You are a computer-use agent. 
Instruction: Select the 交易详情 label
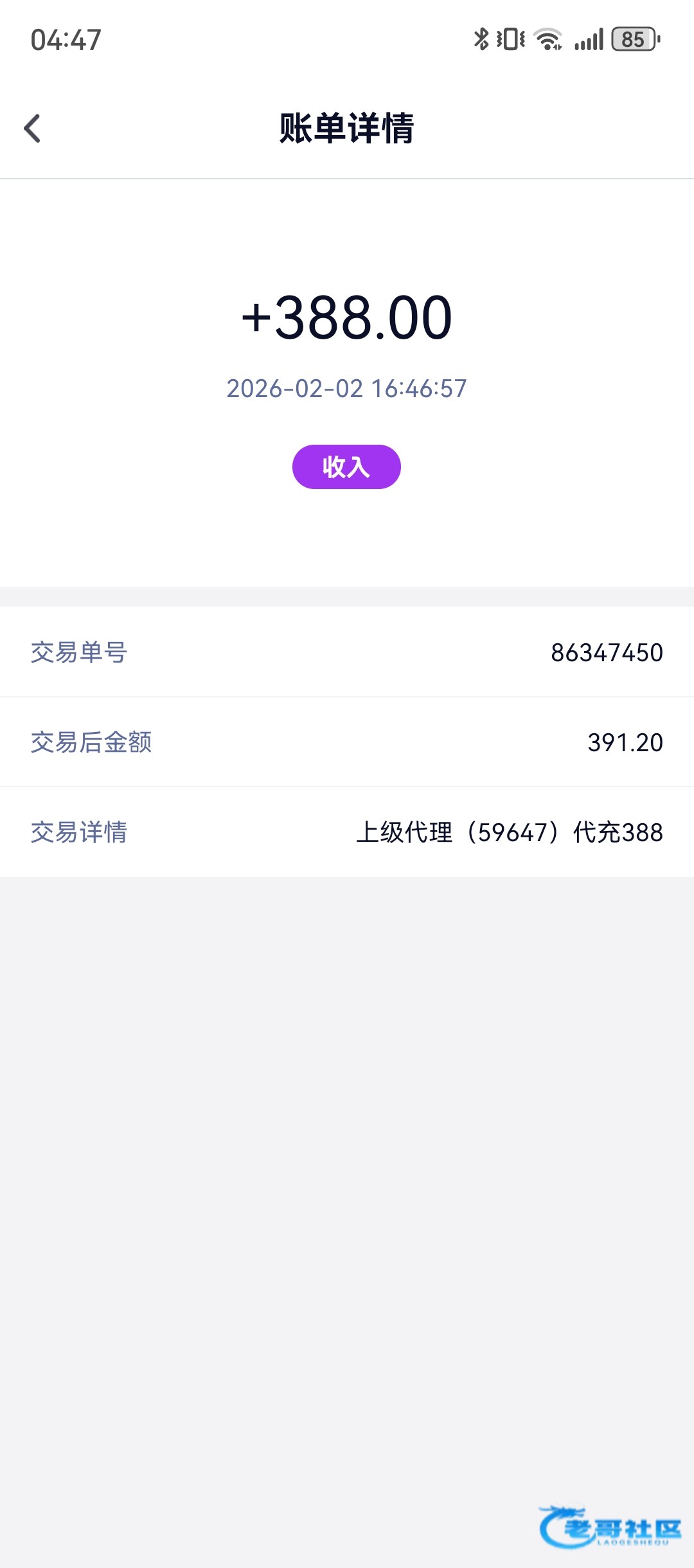coord(79,832)
